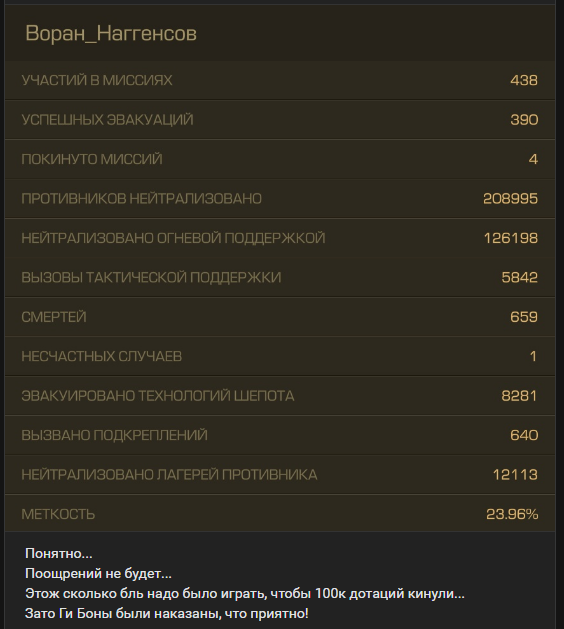Click the value 438 for missions
The height and width of the screenshot is (629, 564).
pyautogui.click(x=524, y=80)
